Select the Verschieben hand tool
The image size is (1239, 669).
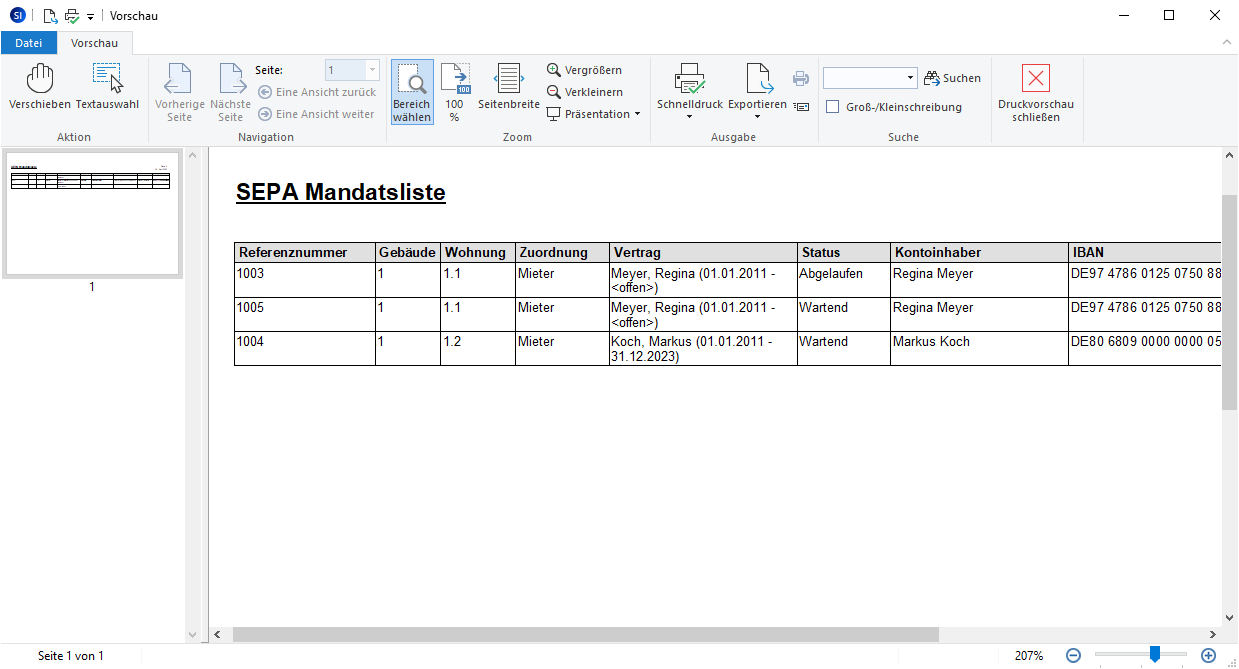click(40, 88)
